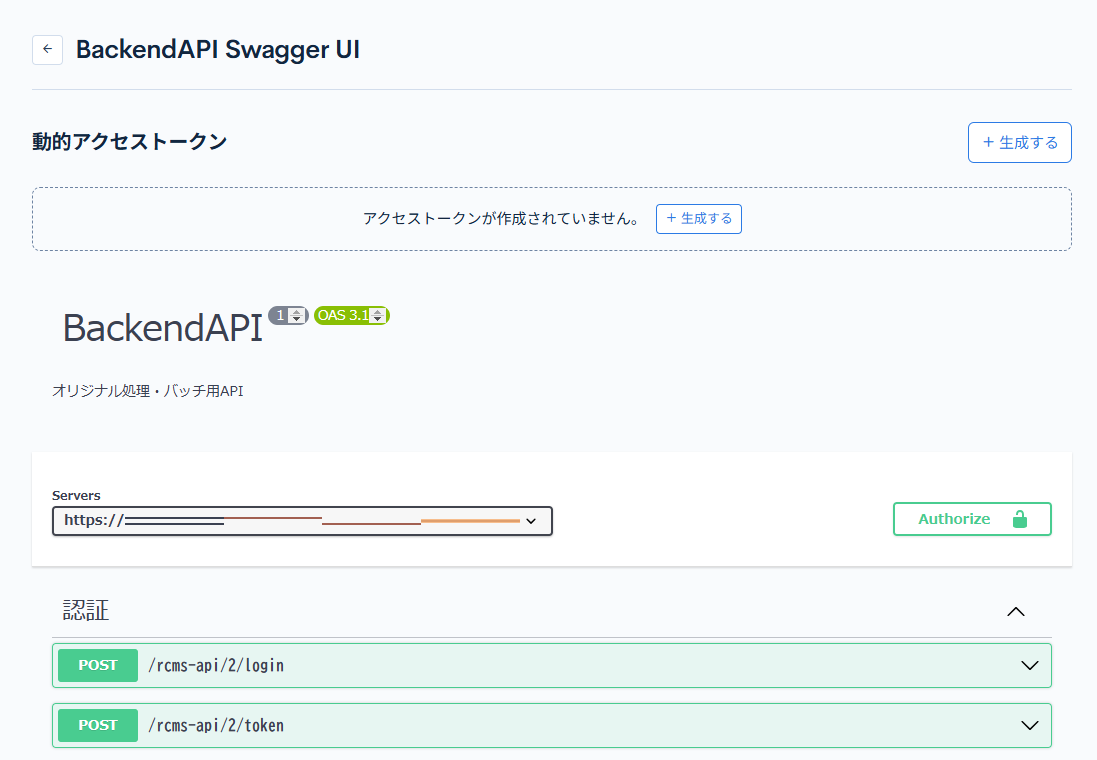Screen dimensions: 1097x760
Task: Click the BackendAPI Swagger UI page heading
Action: click(218, 48)
